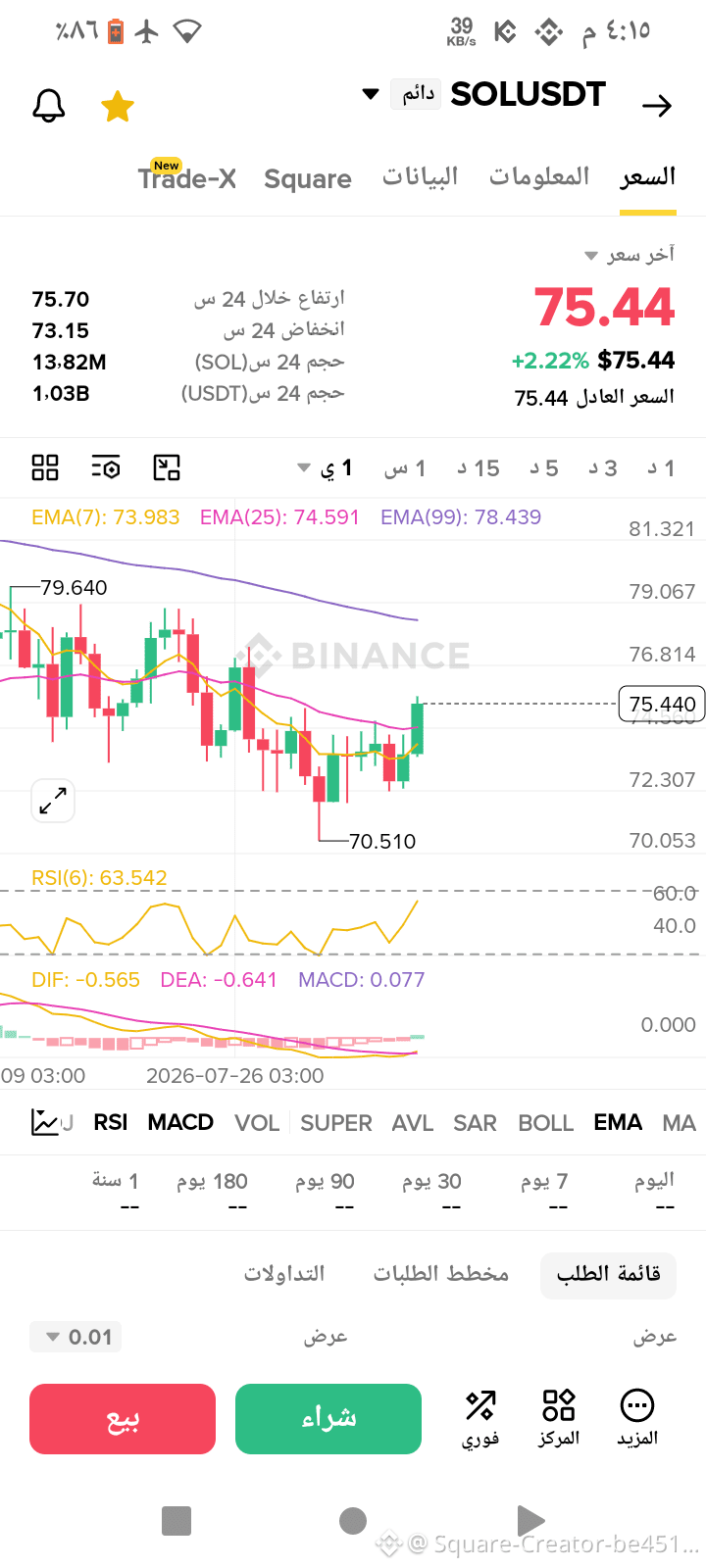
Task: Tap the red بيع sell button
Action: pyautogui.click(x=123, y=1419)
